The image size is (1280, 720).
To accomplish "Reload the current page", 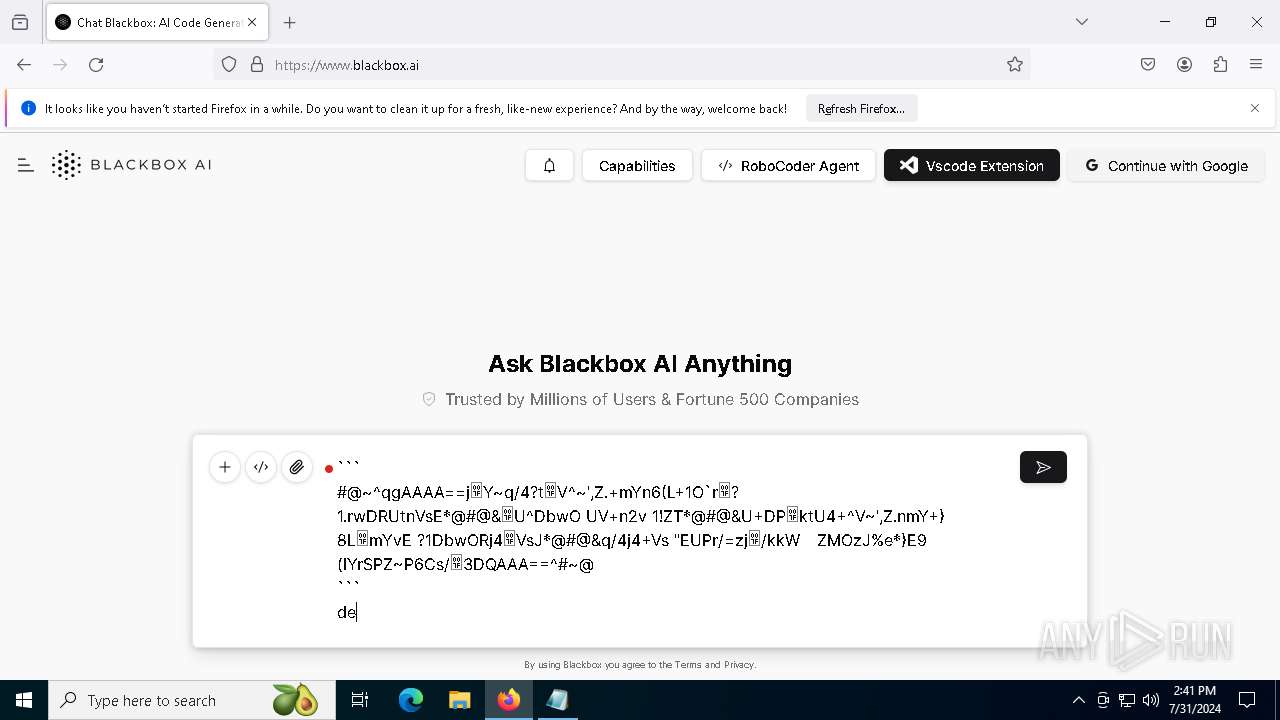I will 96,65.
